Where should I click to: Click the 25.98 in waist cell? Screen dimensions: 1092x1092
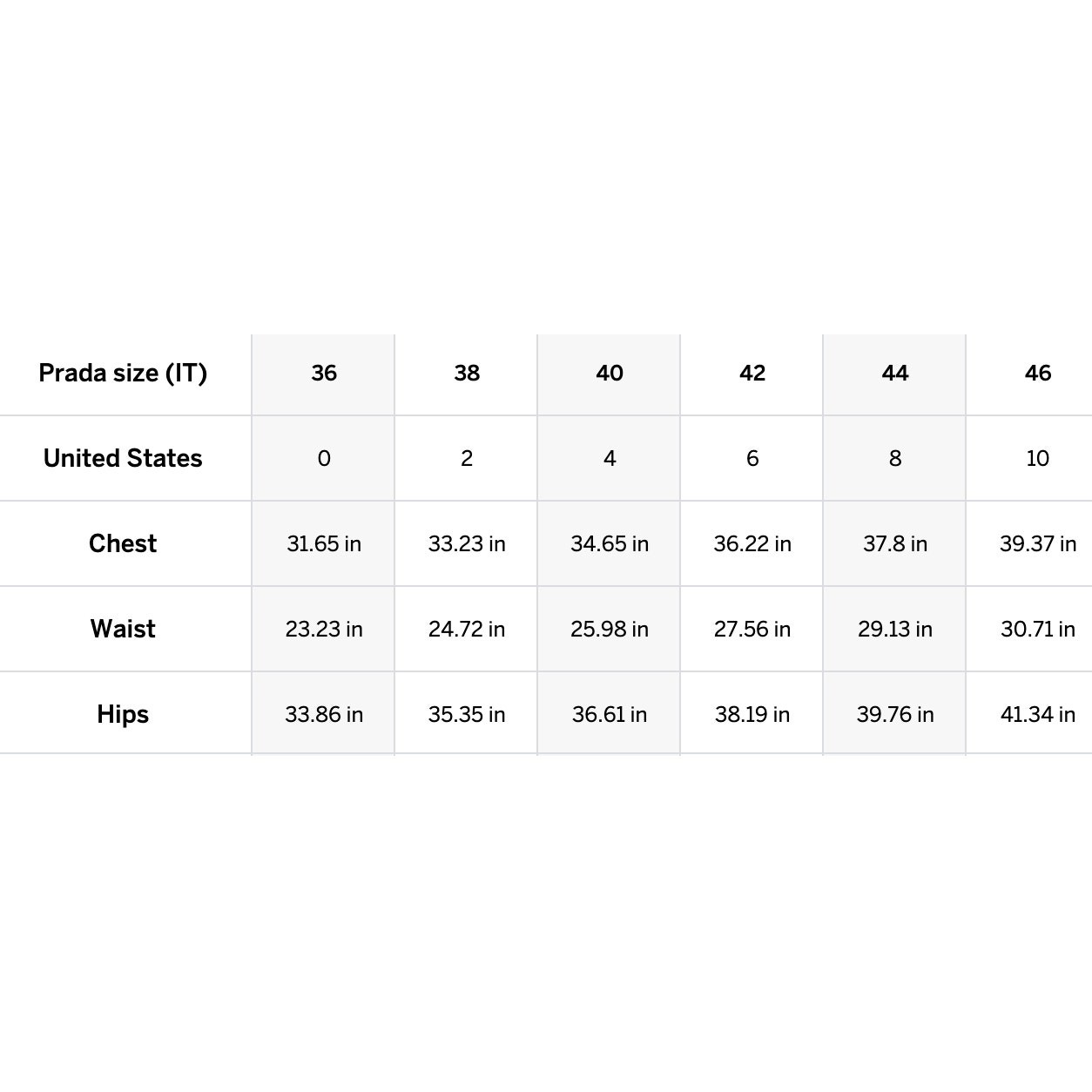pos(610,629)
